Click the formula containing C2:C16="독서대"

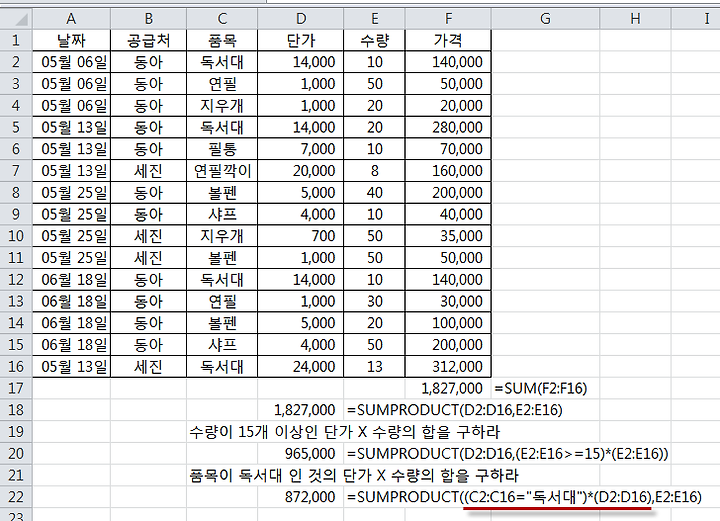524,497
